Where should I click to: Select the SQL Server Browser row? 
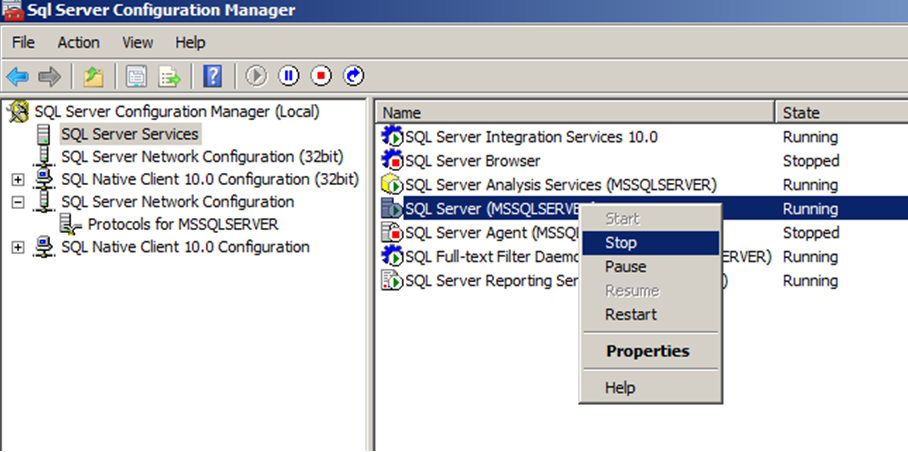point(473,160)
